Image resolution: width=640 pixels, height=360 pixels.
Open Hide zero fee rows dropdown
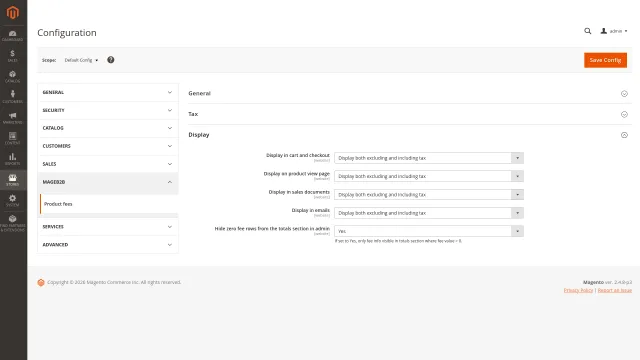point(429,231)
